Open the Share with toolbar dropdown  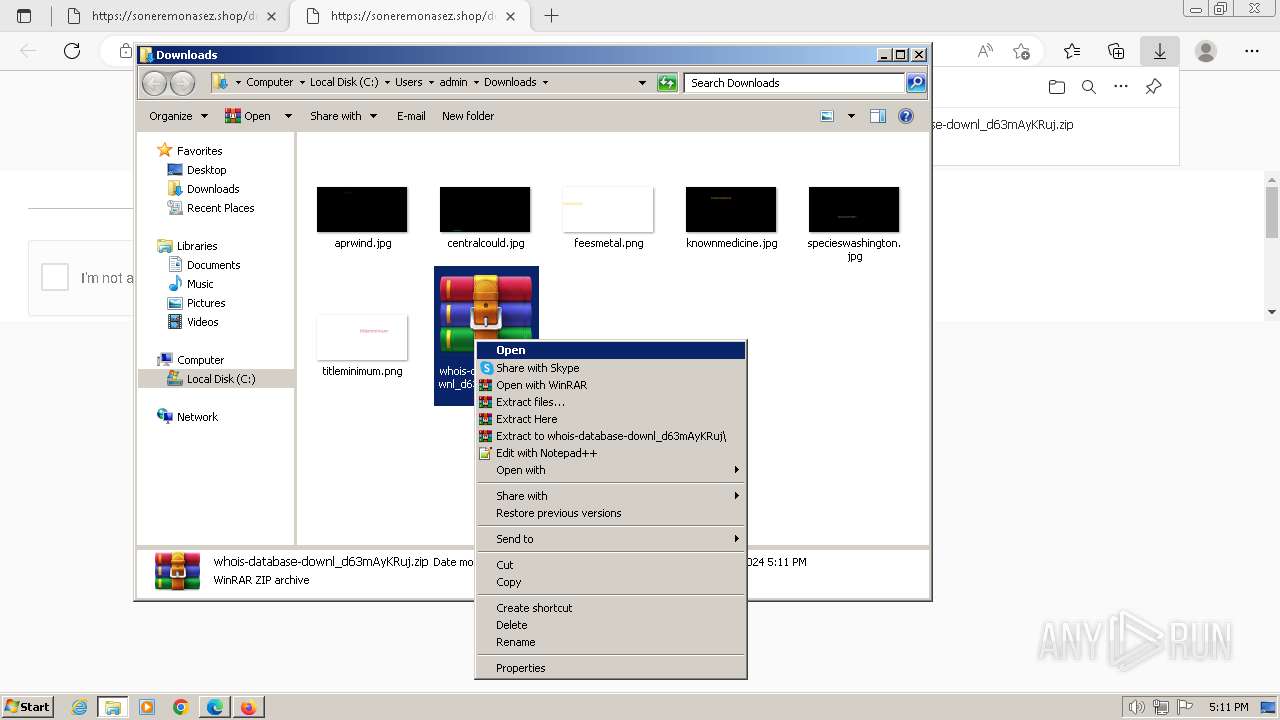click(x=343, y=116)
